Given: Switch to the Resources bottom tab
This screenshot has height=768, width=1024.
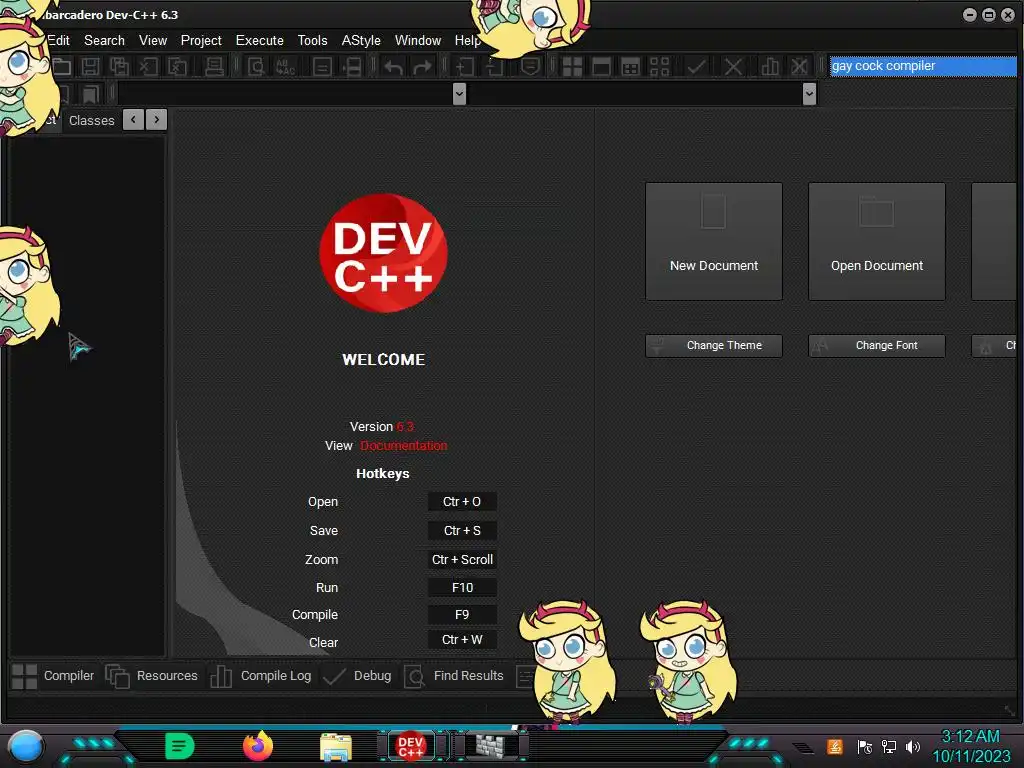Looking at the screenshot, I should (x=152, y=676).
